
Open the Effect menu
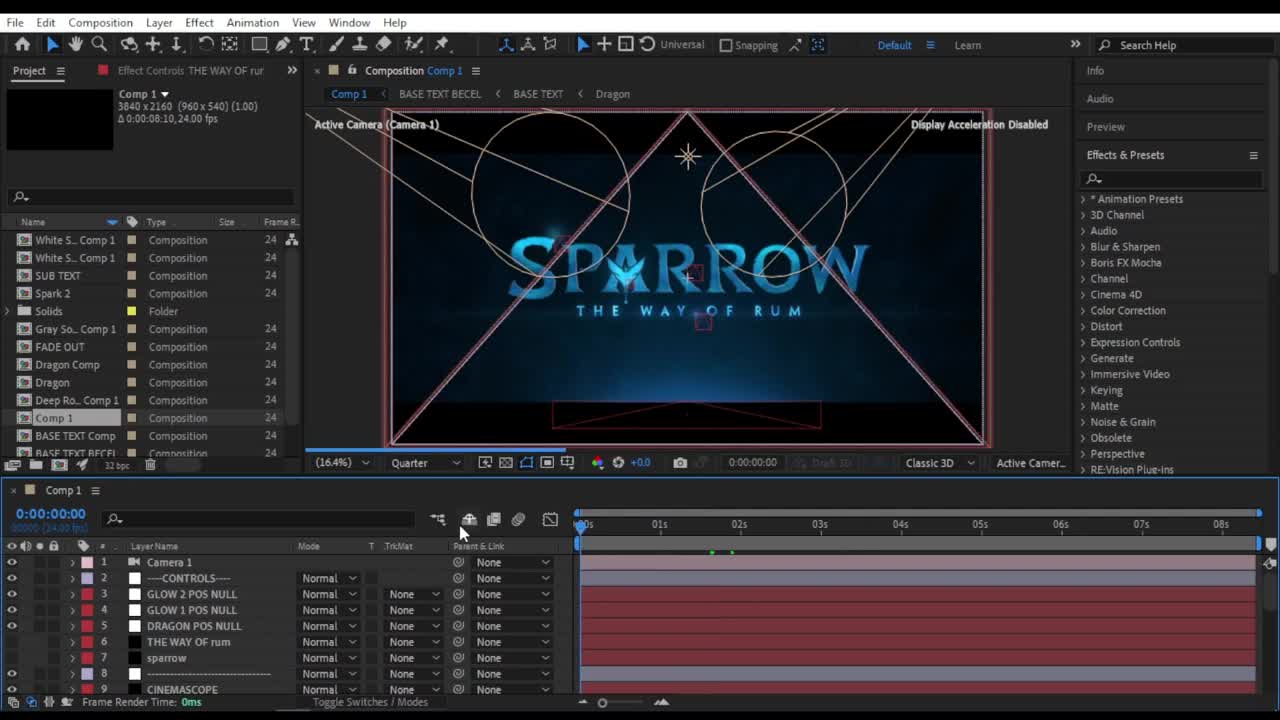[x=199, y=22]
